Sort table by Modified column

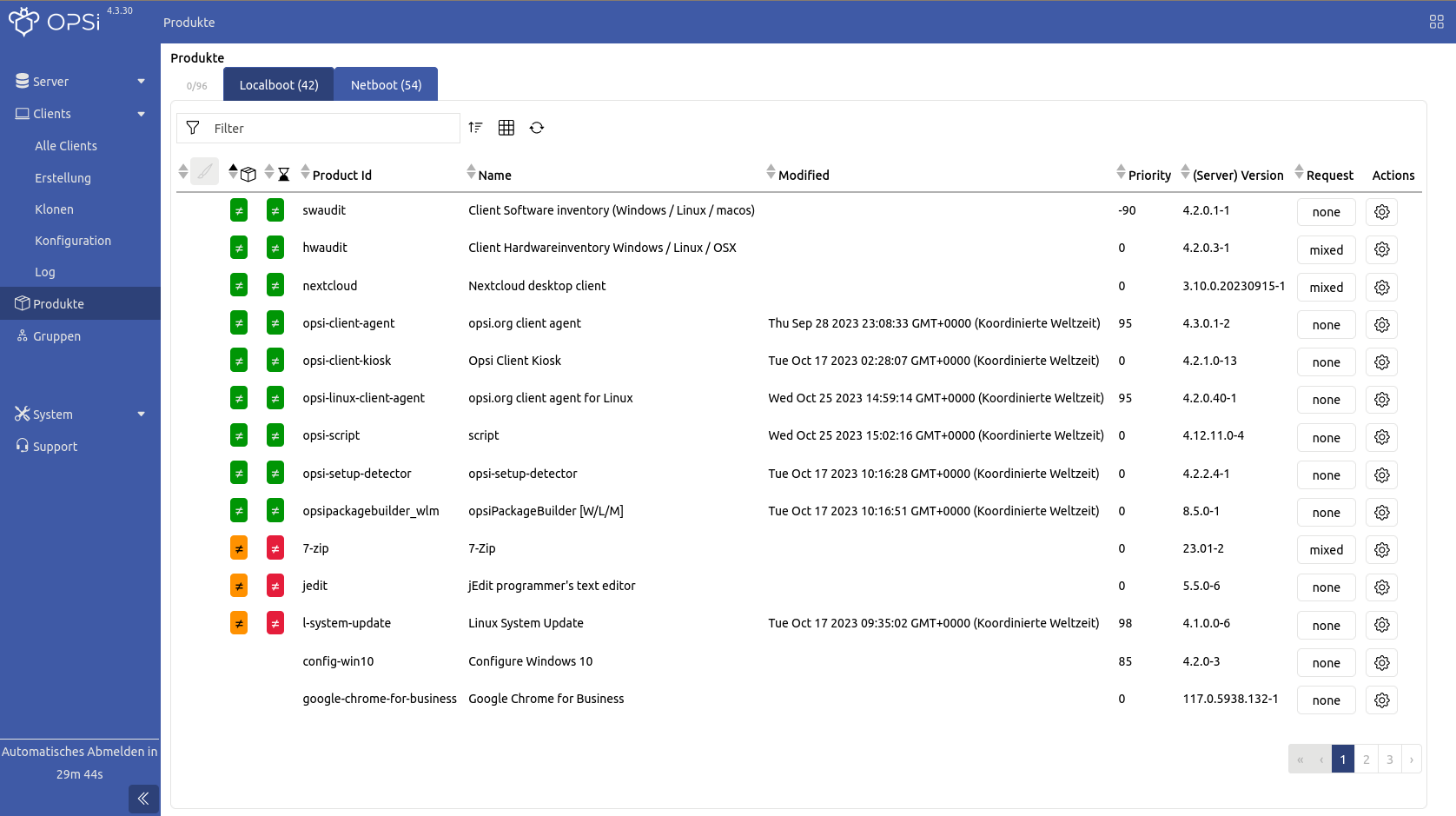pyautogui.click(x=797, y=175)
